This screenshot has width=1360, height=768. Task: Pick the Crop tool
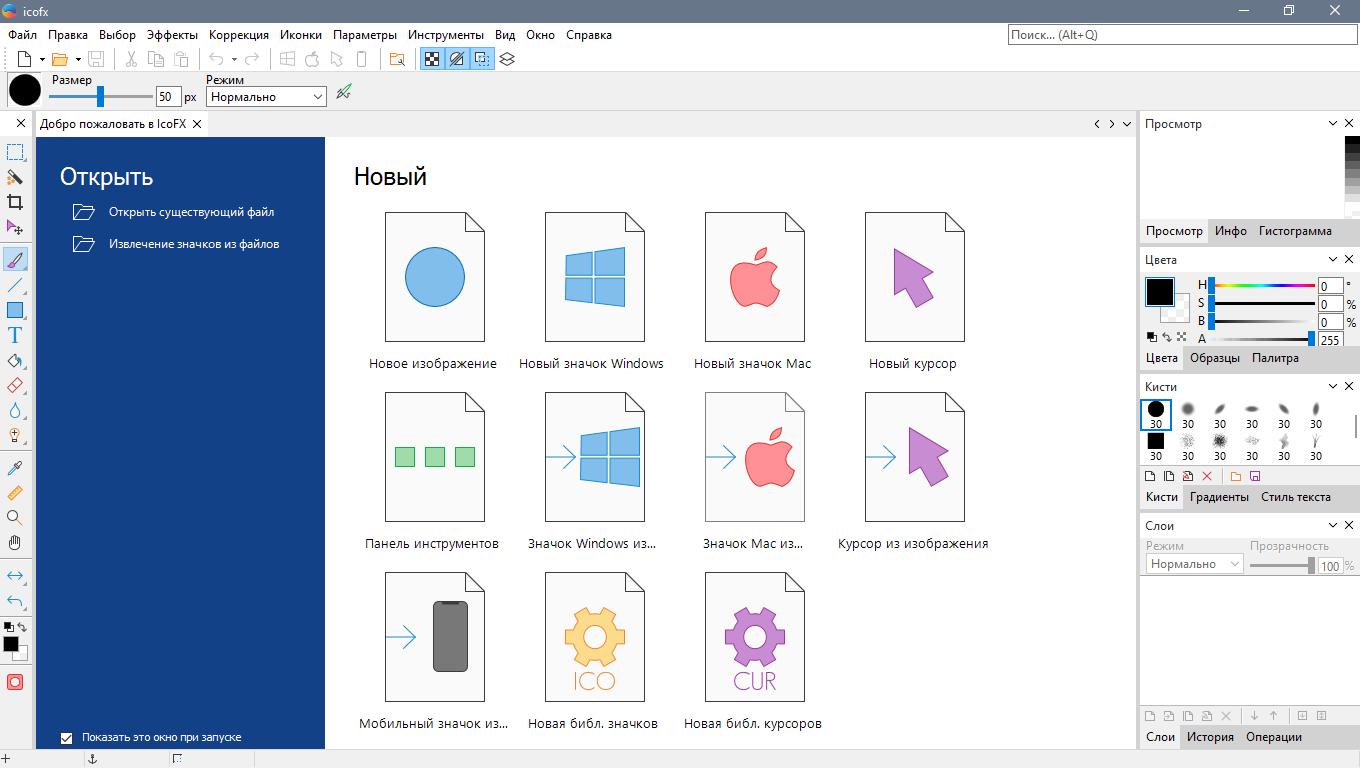(15, 202)
